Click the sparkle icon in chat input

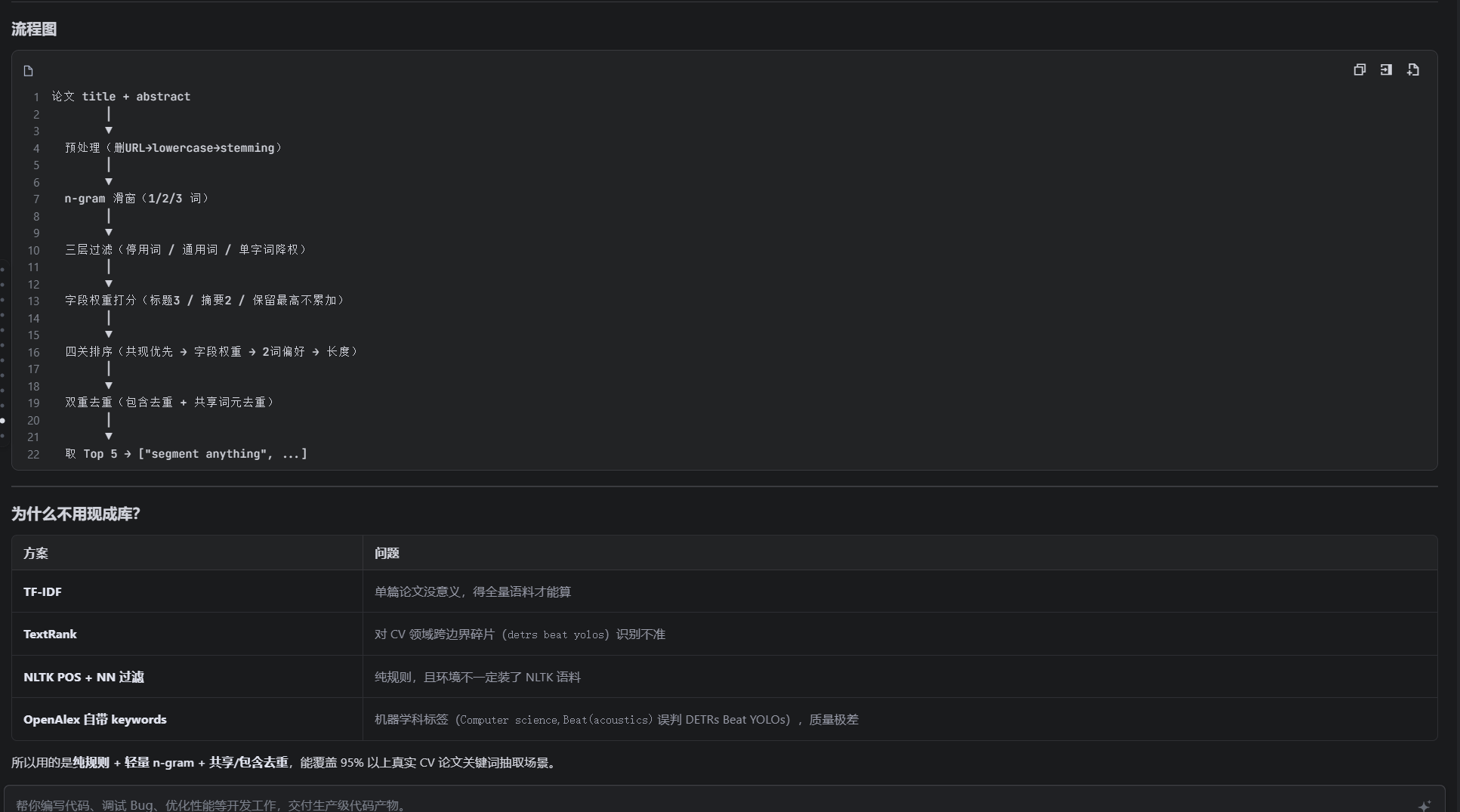coord(1425,806)
